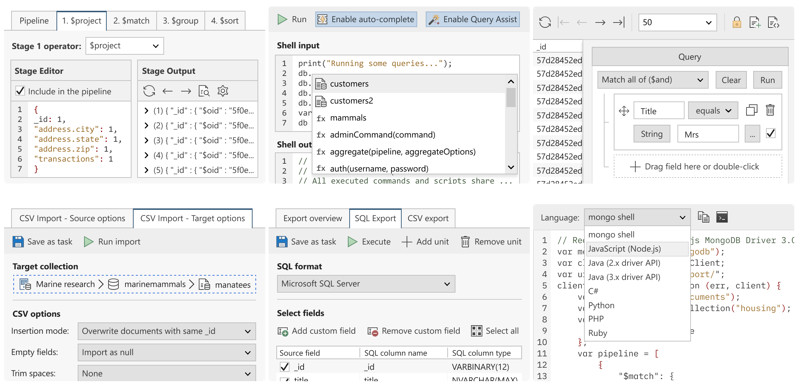Click the ellipsis button beside Mrs
This screenshot has height=389, width=800.
[752, 134]
